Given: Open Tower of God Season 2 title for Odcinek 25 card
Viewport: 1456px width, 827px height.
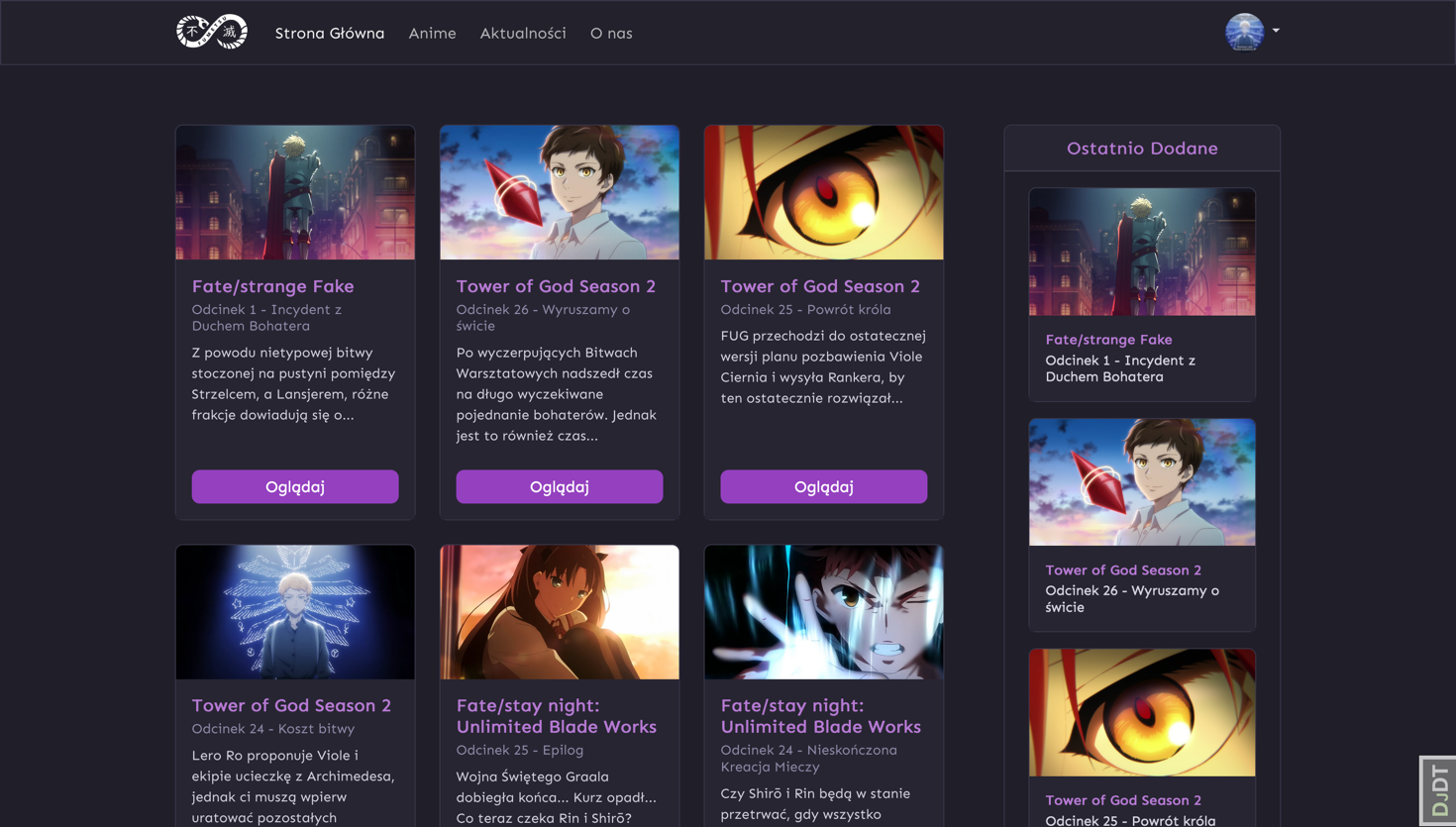Looking at the screenshot, I should pyautogui.click(x=820, y=286).
